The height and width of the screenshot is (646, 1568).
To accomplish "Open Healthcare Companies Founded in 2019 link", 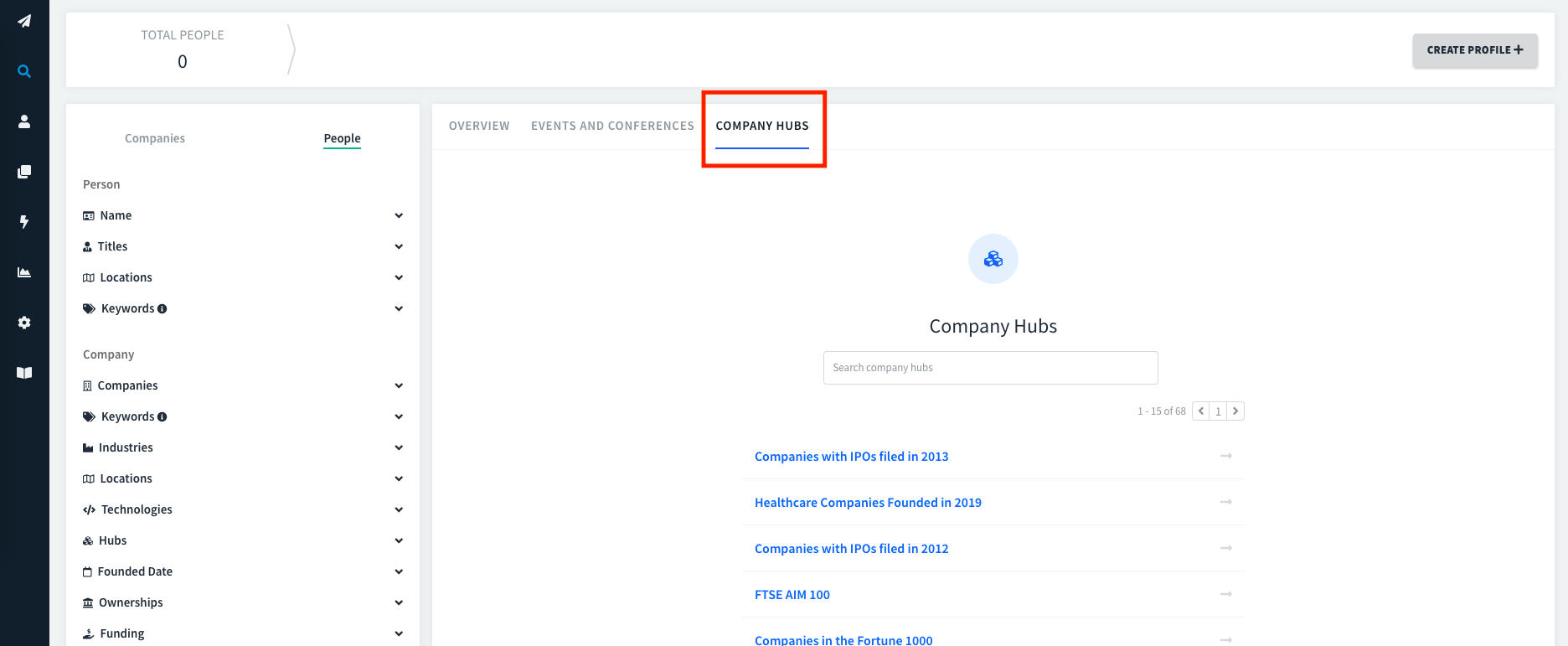I will [x=868, y=503].
